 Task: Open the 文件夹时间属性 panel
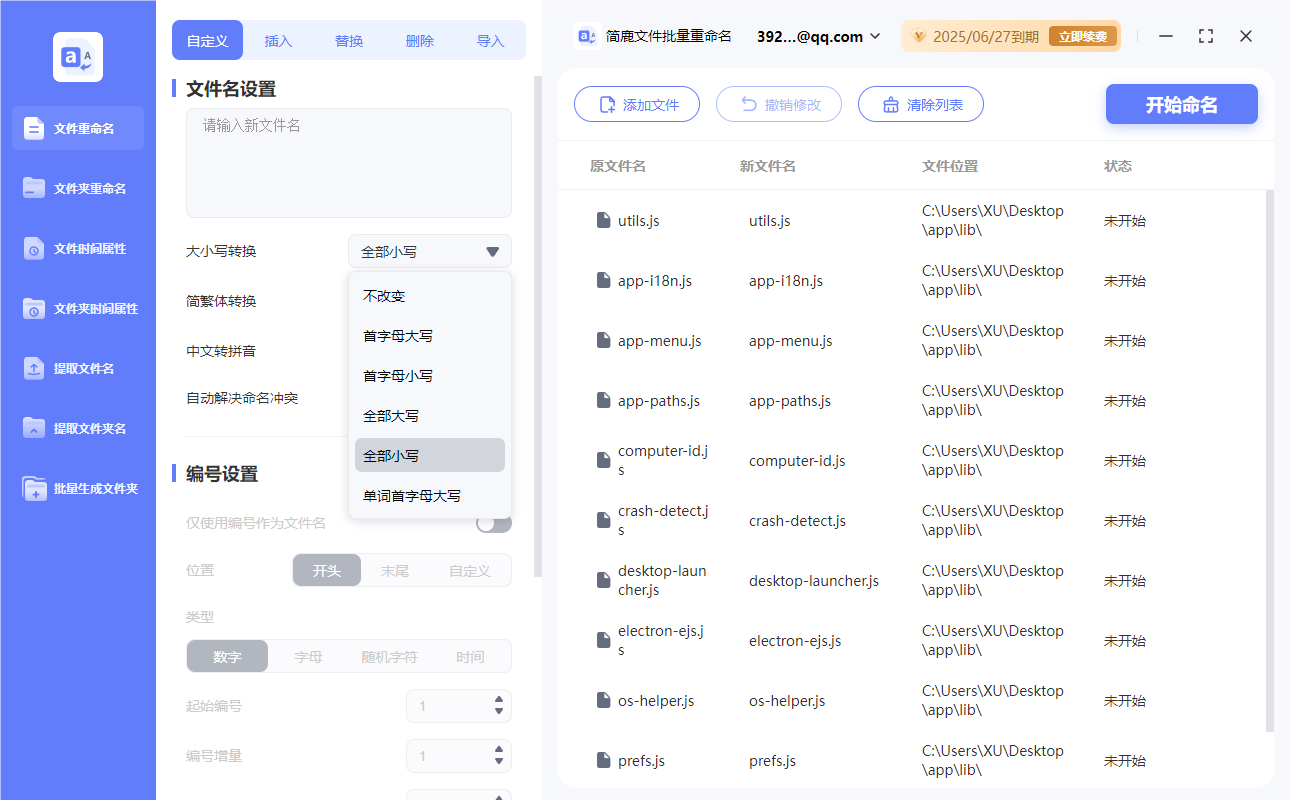tap(76, 308)
